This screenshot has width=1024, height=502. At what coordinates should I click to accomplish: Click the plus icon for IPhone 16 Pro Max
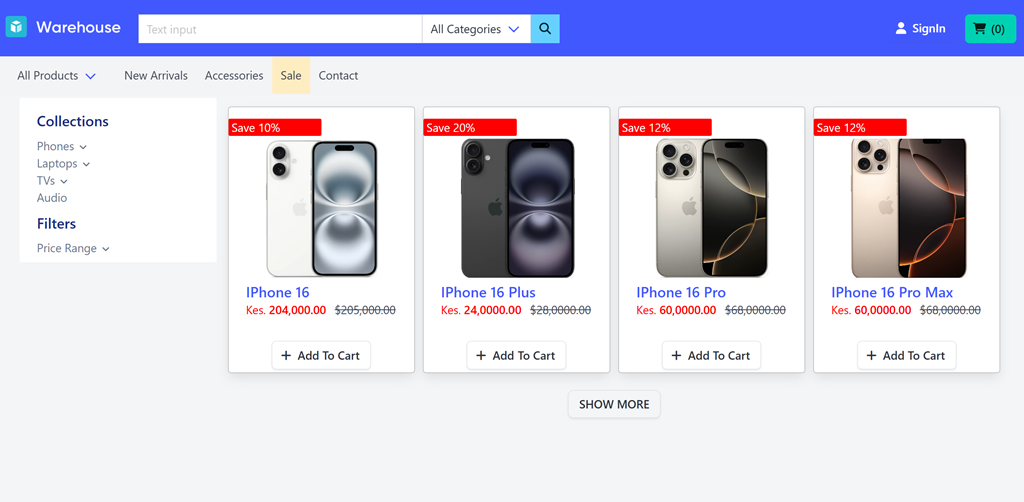pos(871,356)
